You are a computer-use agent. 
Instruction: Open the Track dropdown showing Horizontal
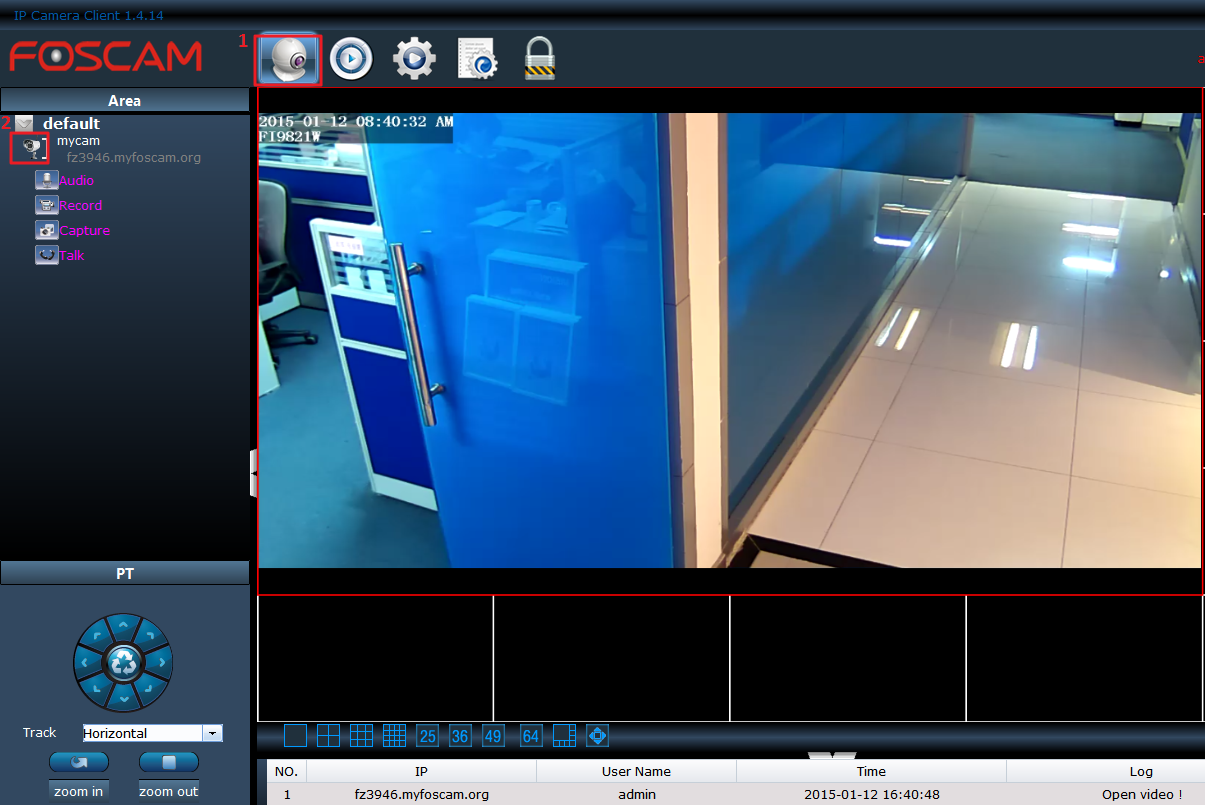(212, 733)
